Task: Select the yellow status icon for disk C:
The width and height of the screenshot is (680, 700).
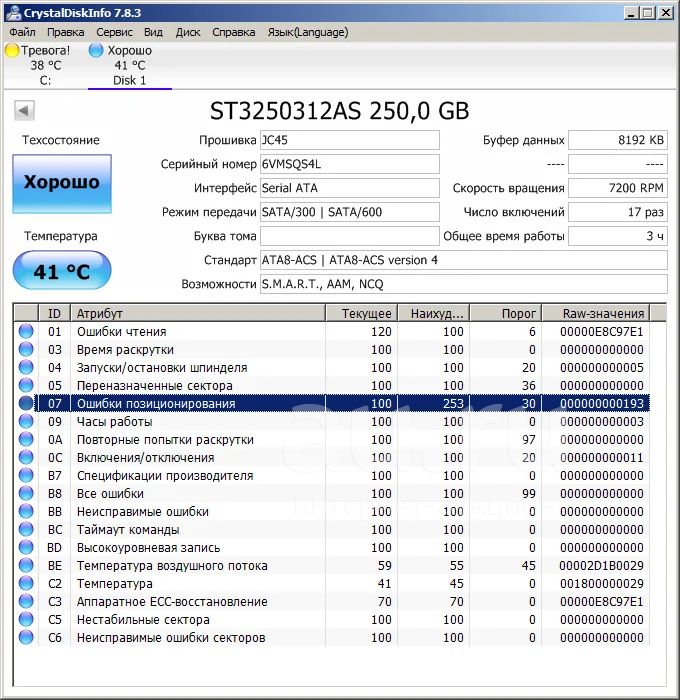Action: (12, 50)
